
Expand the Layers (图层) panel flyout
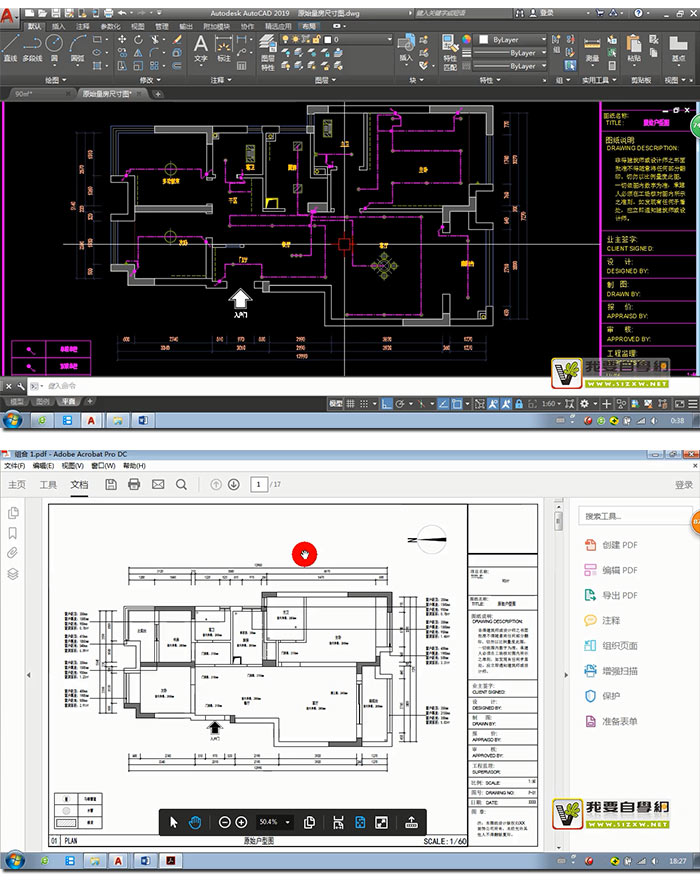pos(326,80)
